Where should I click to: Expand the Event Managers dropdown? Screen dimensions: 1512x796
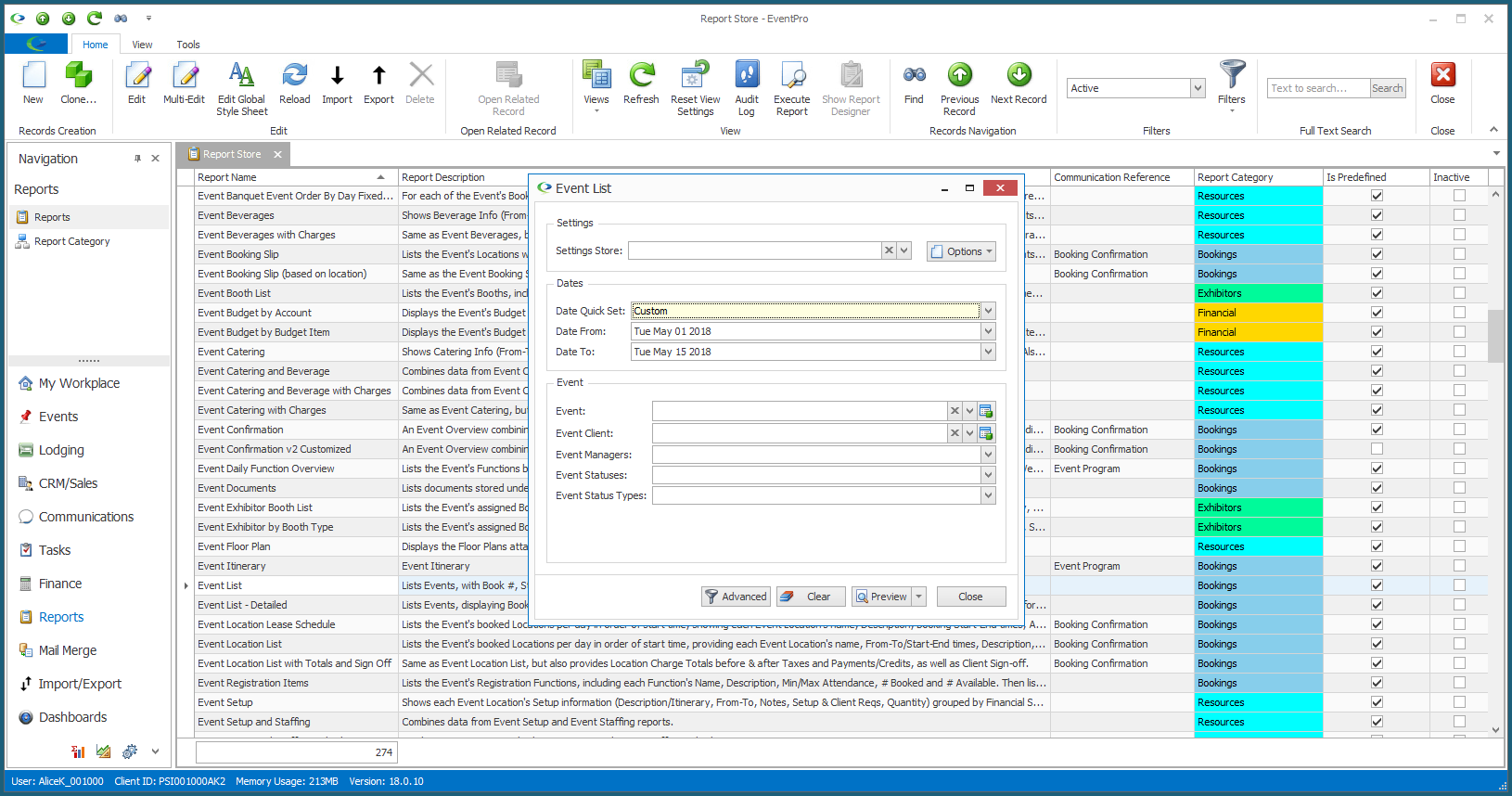988,455
